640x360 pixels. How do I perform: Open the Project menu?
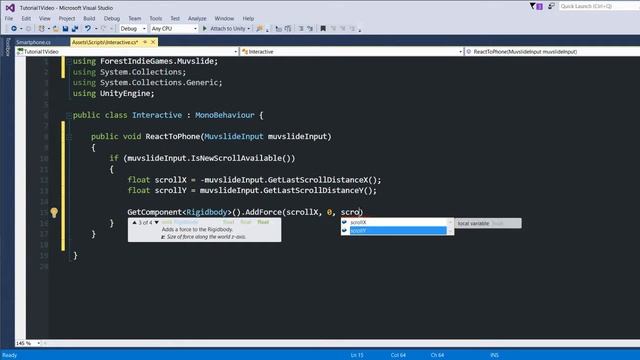[x=67, y=18]
